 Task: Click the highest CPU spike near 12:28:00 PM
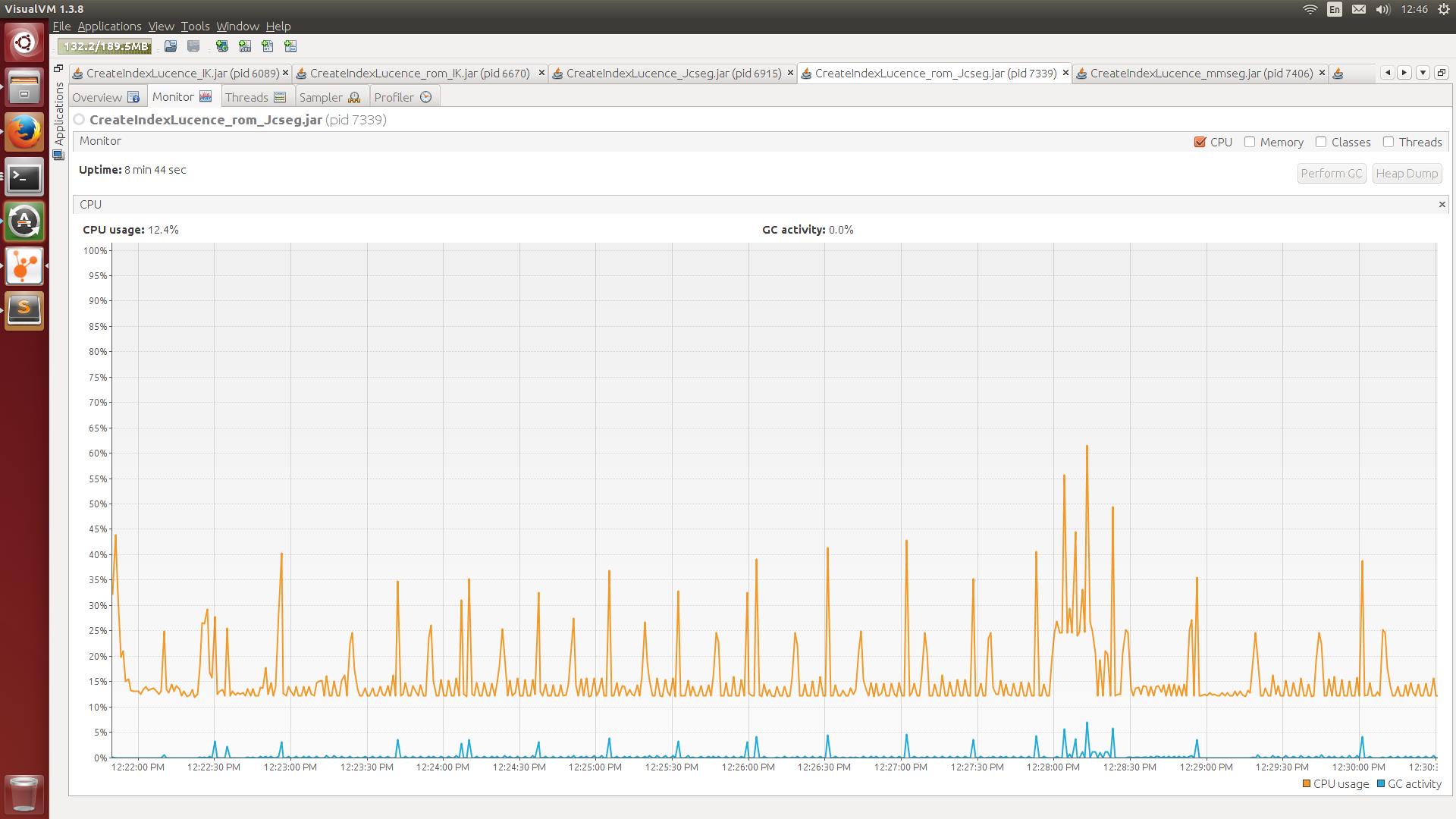pyautogui.click(x=1087, y=447)
